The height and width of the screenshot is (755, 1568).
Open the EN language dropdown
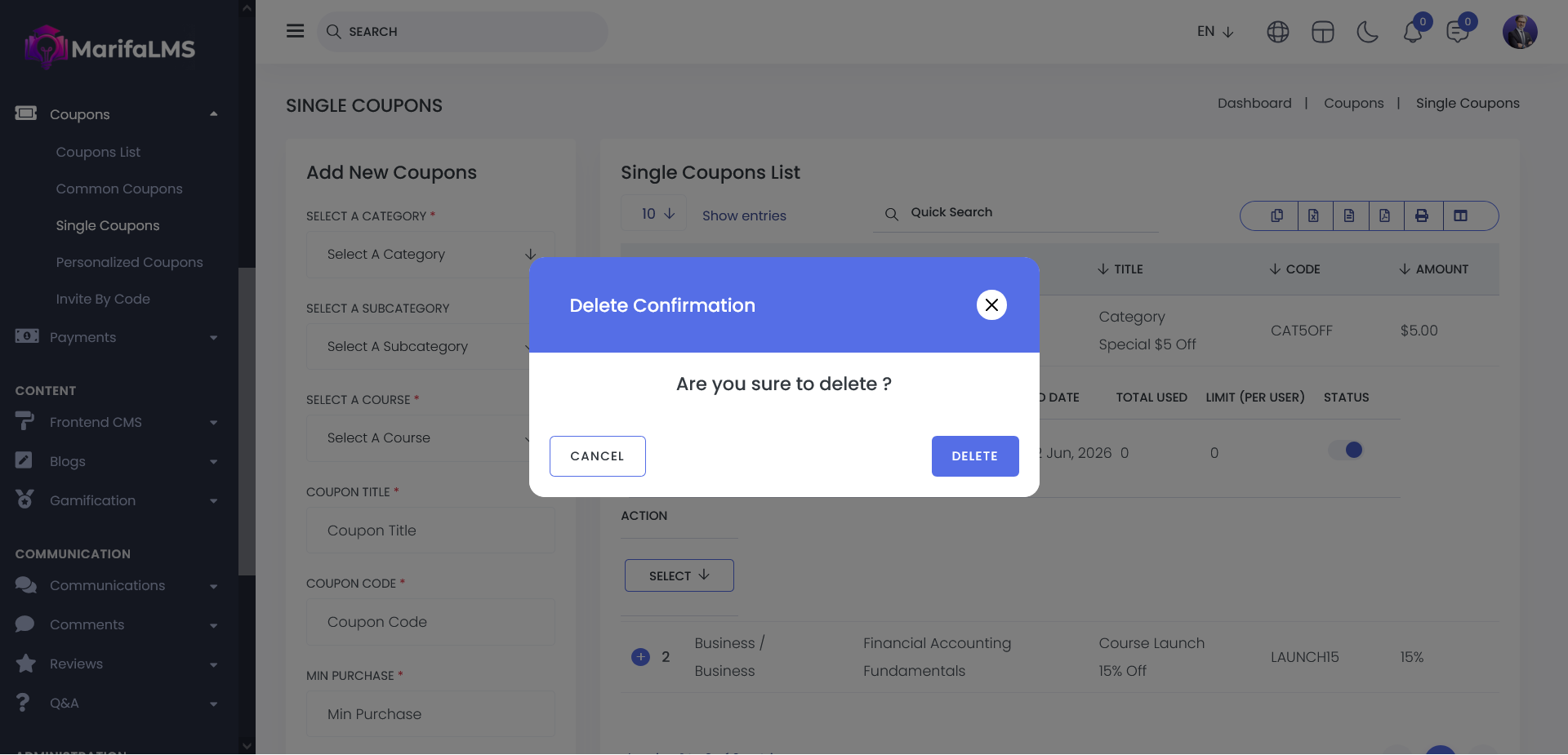[x=1214, y=32]
